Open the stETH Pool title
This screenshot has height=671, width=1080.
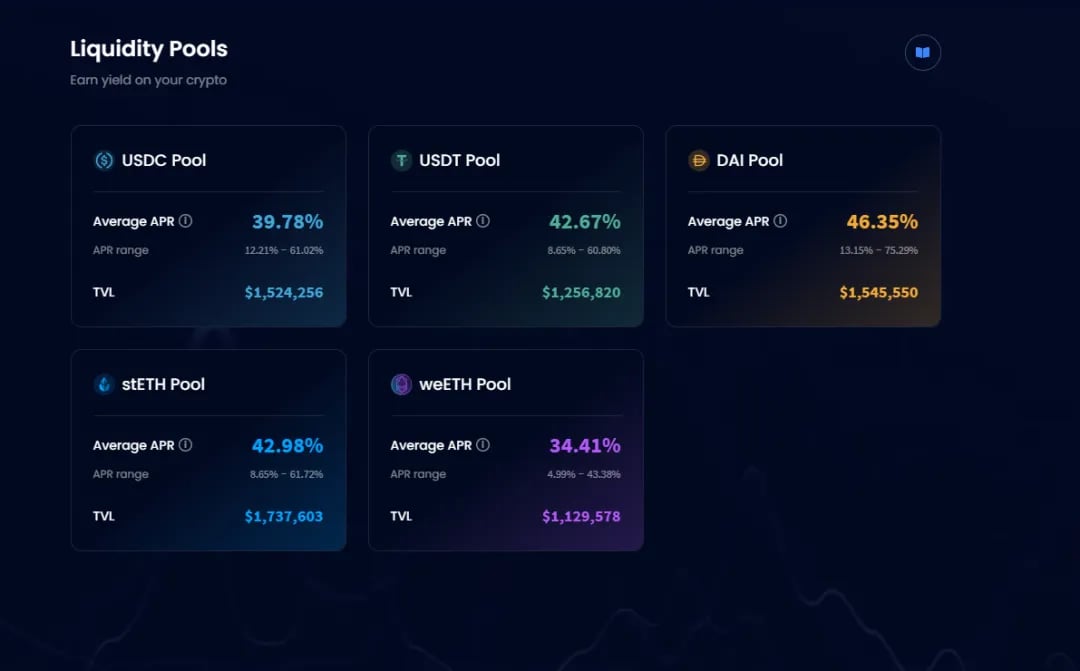(163, 384)
